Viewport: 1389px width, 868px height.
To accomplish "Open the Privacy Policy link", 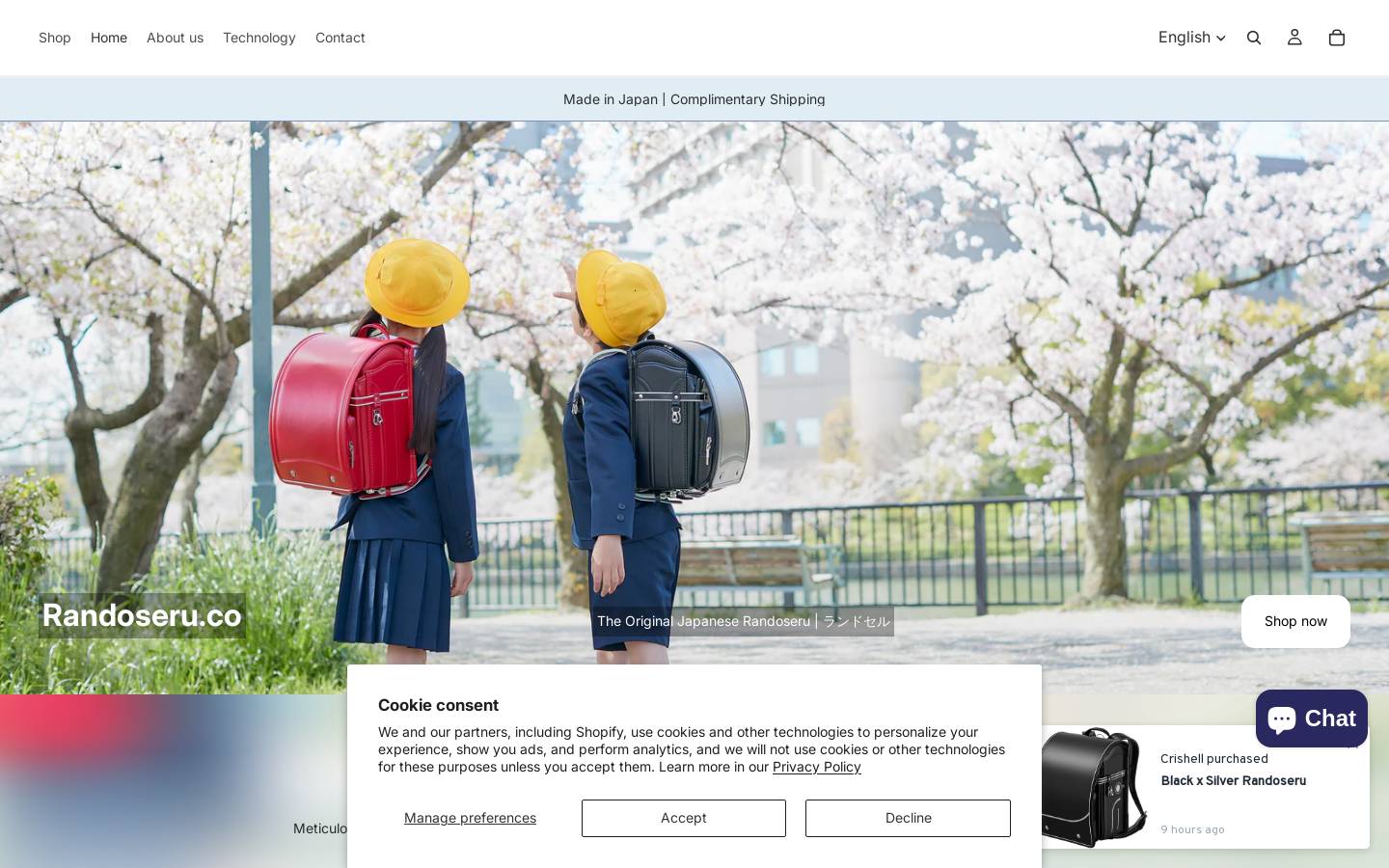I will (817, 767).
